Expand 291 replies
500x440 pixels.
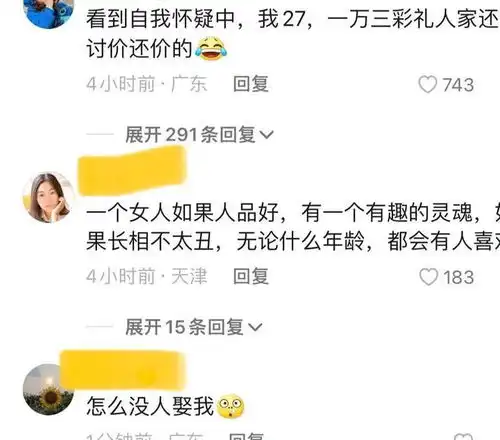click(199, 135)
